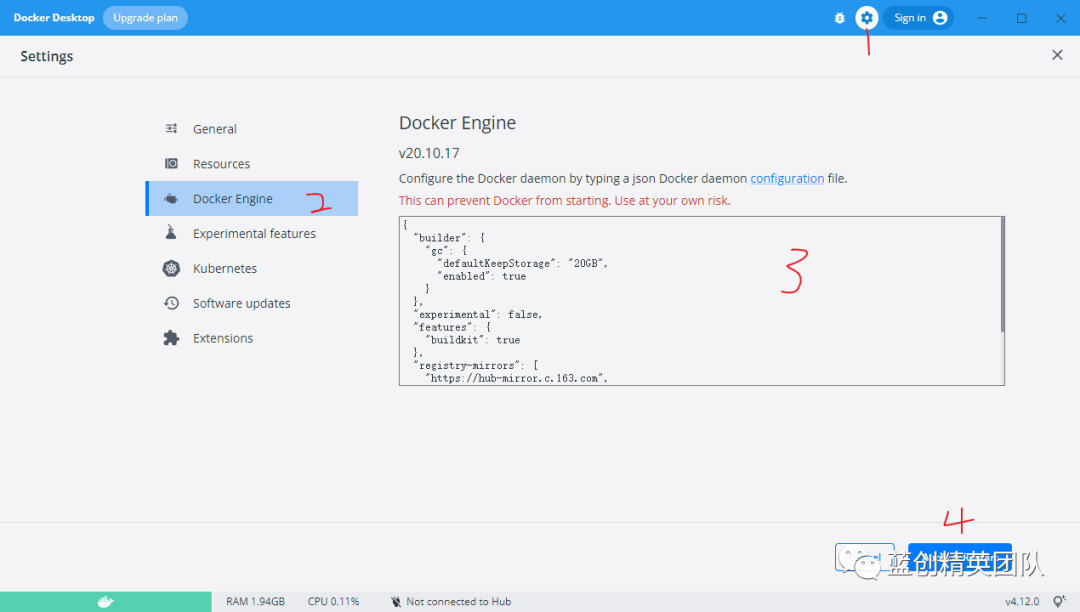Click the Settings gear icon
Image resolution: width=1080 pixels, height=612 pixels.
coord(866,18)
